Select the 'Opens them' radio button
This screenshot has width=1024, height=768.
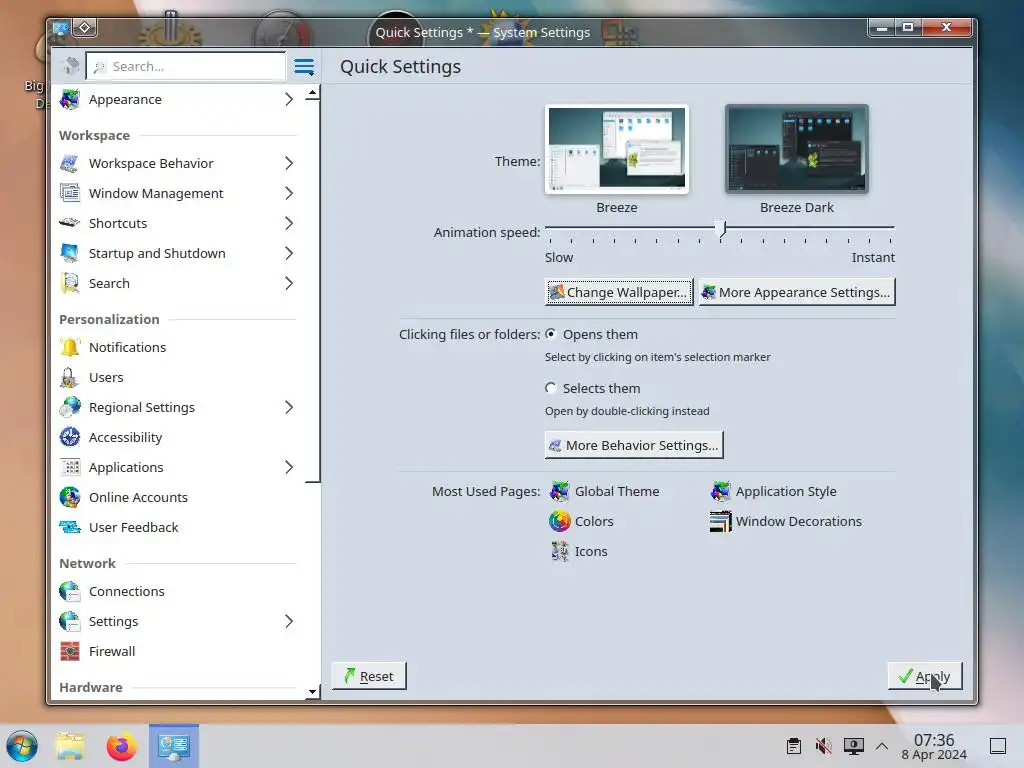(x=551, y=334)
